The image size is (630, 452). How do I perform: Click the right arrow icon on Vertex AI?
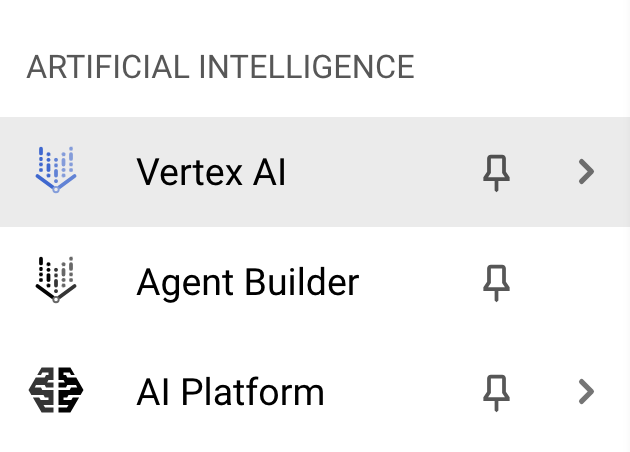pos(587,172)
